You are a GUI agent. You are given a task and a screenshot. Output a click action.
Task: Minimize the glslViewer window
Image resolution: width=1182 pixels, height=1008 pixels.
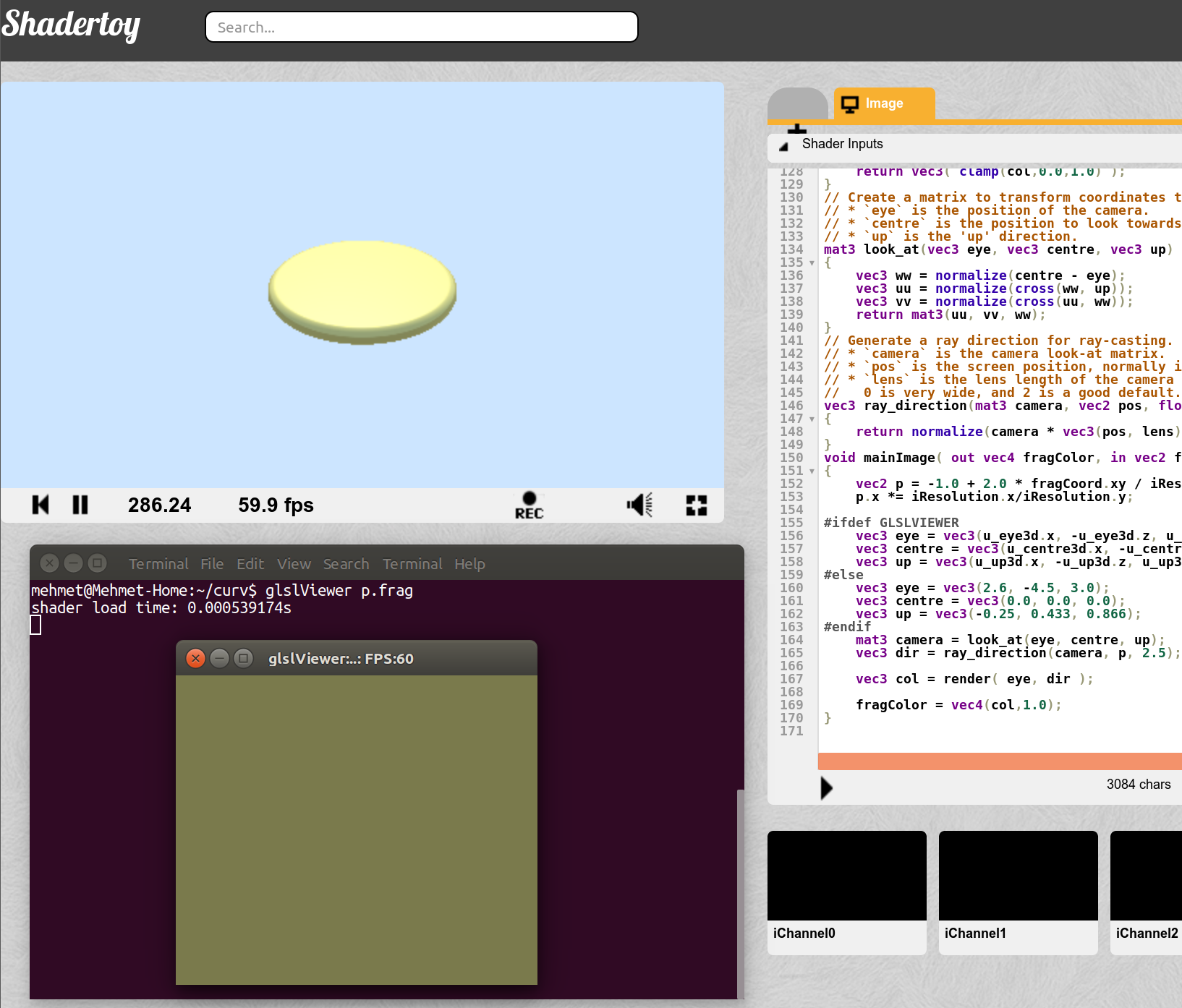(x=220, y=658)
